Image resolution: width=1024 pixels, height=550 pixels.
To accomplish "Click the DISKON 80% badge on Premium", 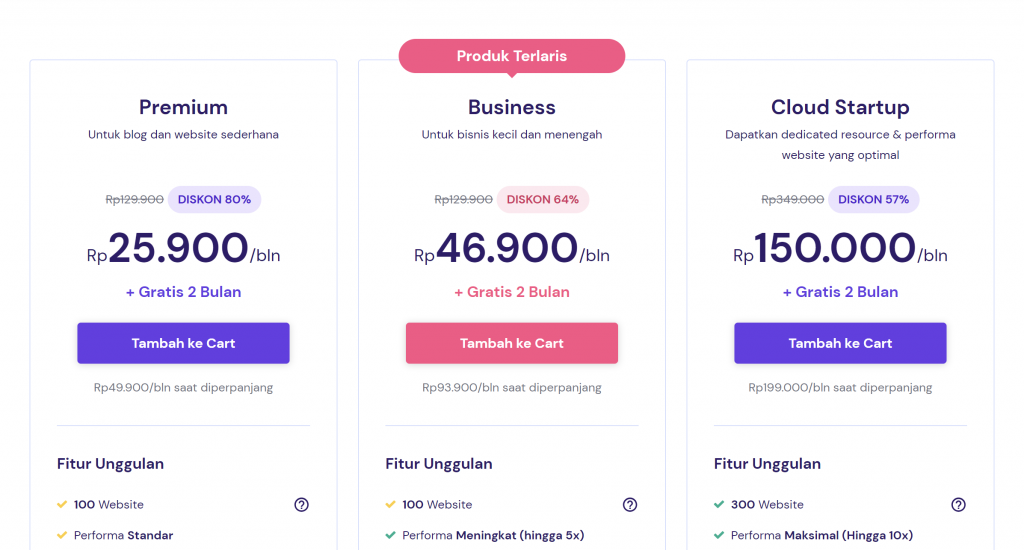I will point(214,199).
